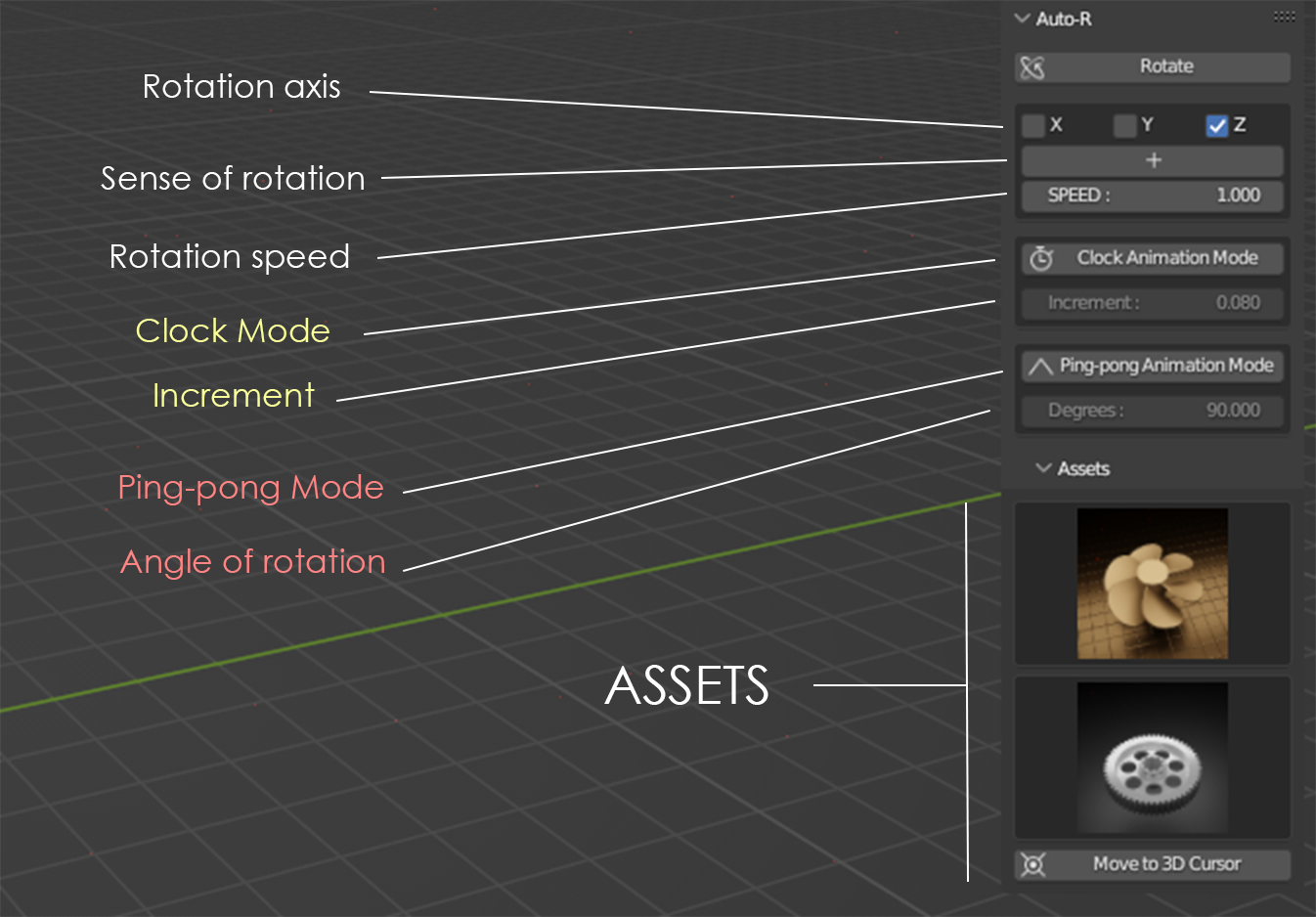
Task: Select the gear wheel asset thumbnail
Action: tap(1153, 758)
